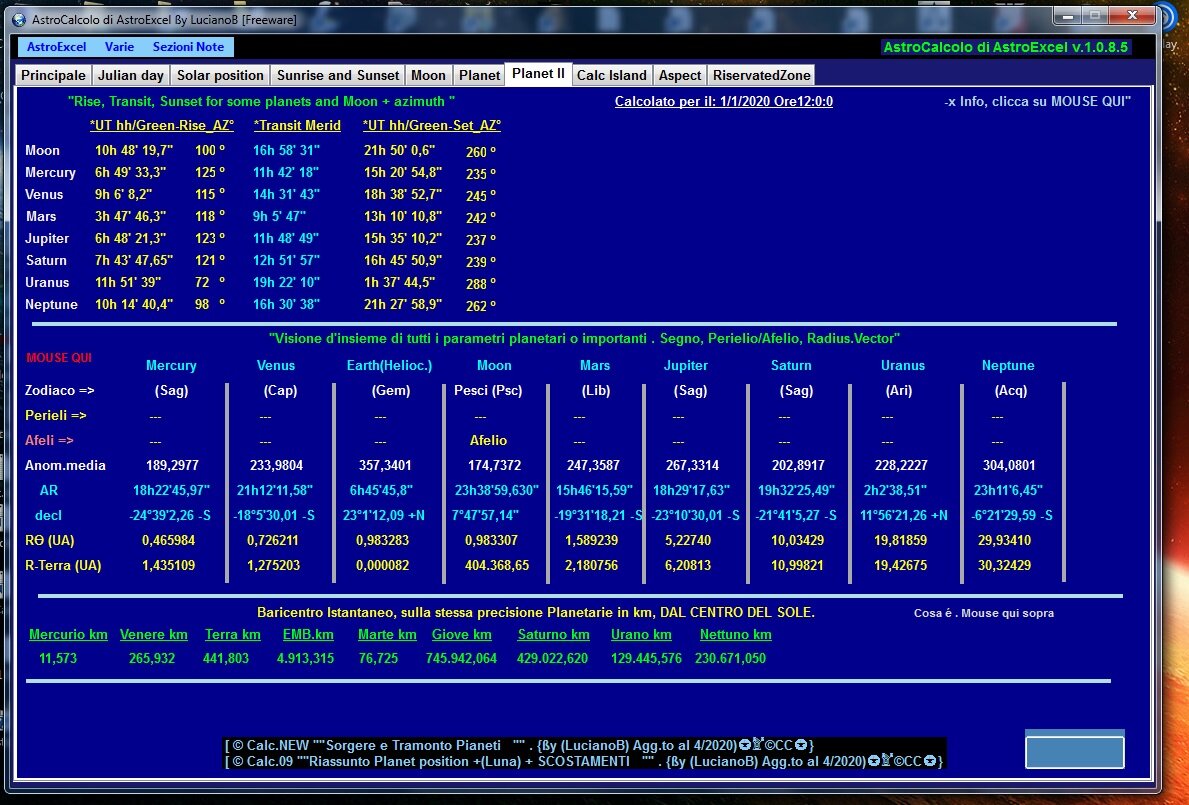Image resolution: width=1189 pixels, height=805 pixels.
Task: Click the *UT hh/Green-Set_AZ° header
Action: [x=431, y=125]
